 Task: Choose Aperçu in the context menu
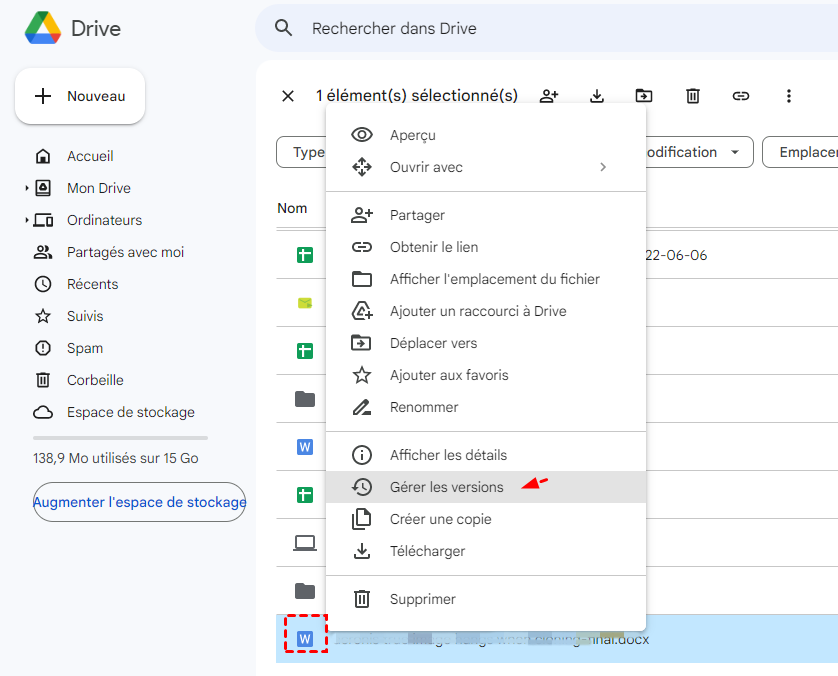(x=486, y=135)
